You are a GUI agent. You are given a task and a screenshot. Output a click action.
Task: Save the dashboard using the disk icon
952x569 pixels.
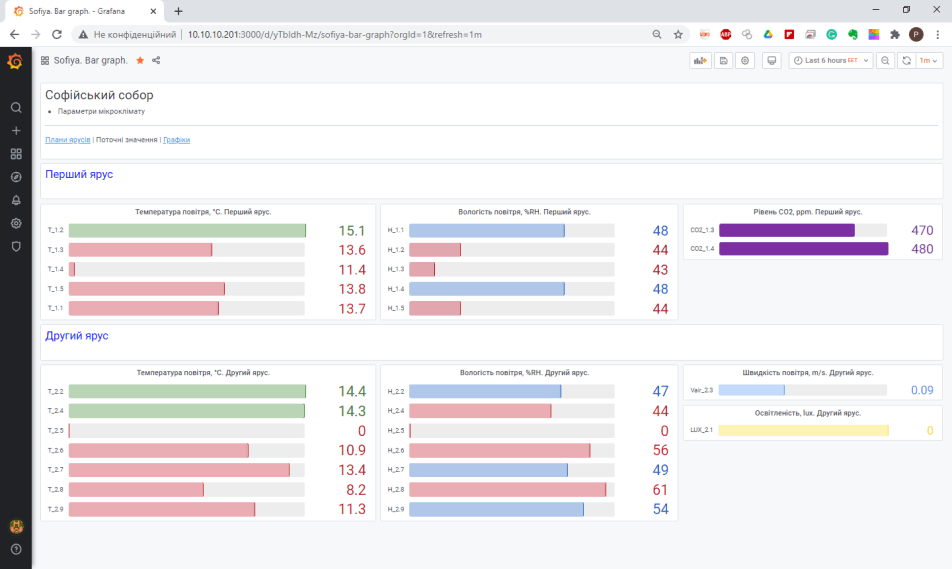point(723,61)
